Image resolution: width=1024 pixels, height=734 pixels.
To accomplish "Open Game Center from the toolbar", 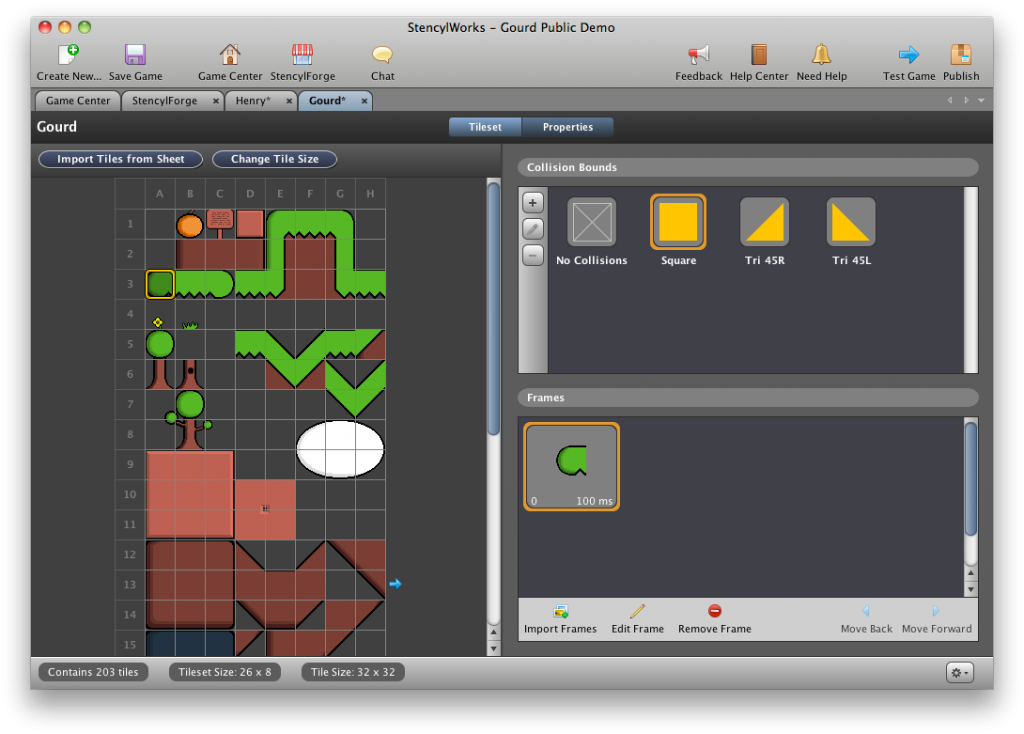I will click(230, 54).
